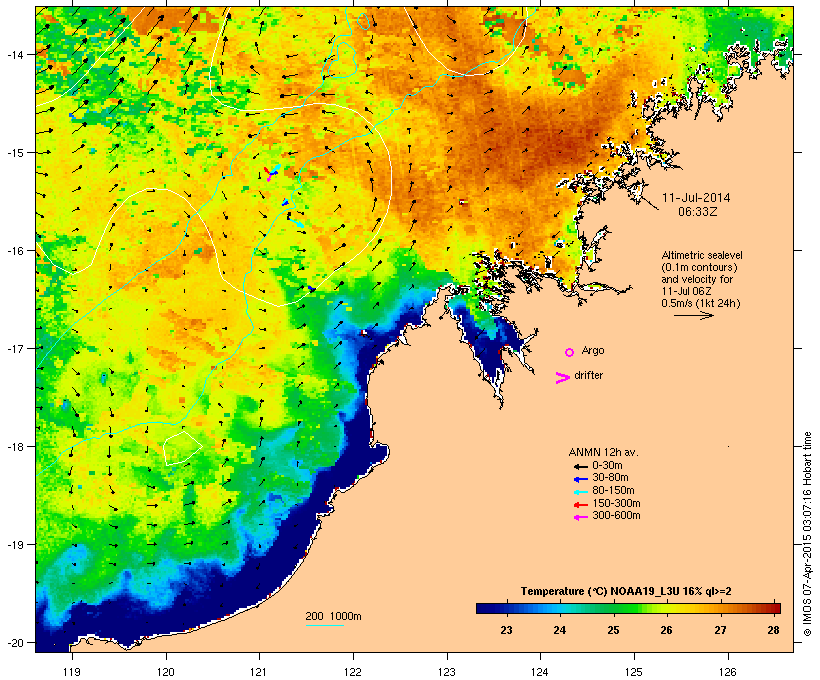The width and height of the screenshot is (820, 680).
Task: Click the colorbar tick label '24'
Action: tap(560, 630)
